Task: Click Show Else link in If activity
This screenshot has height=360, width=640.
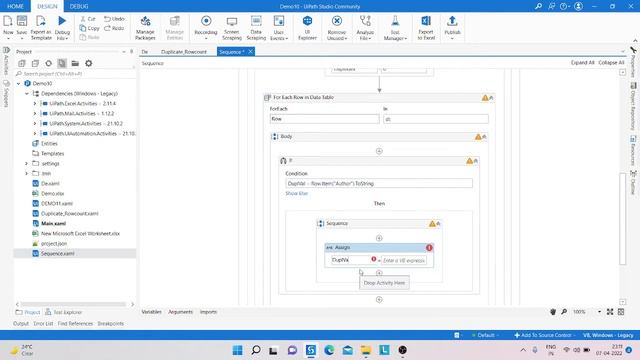Action: [297, 193]
